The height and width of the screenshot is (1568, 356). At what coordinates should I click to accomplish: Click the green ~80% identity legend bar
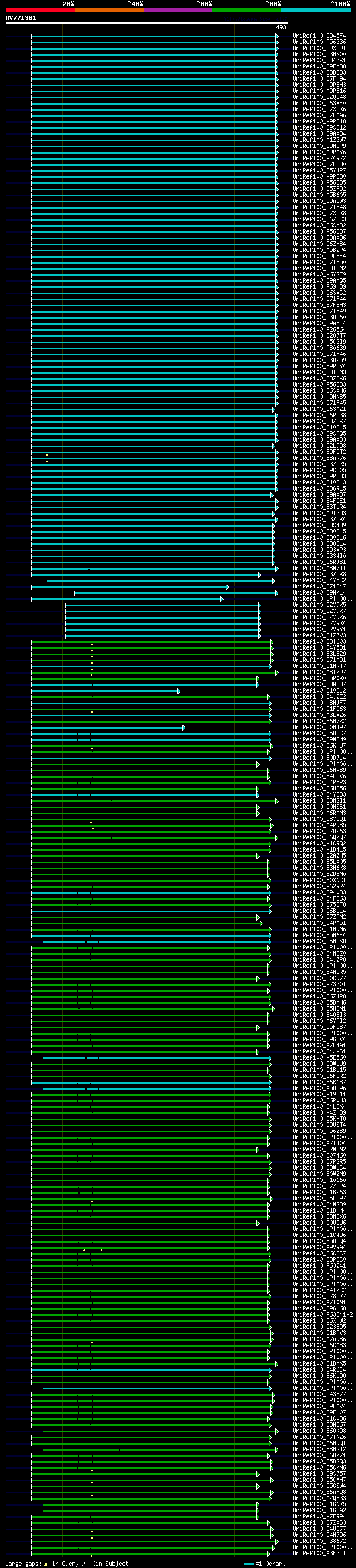coord(247,10)
